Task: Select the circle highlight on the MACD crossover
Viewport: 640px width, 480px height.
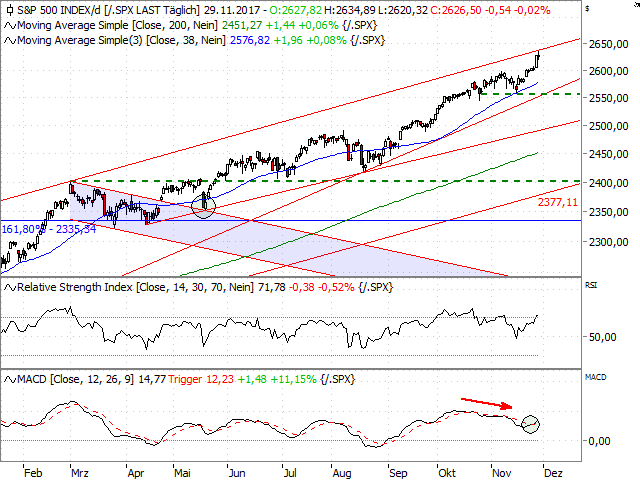Action: (x=531, y=424)
